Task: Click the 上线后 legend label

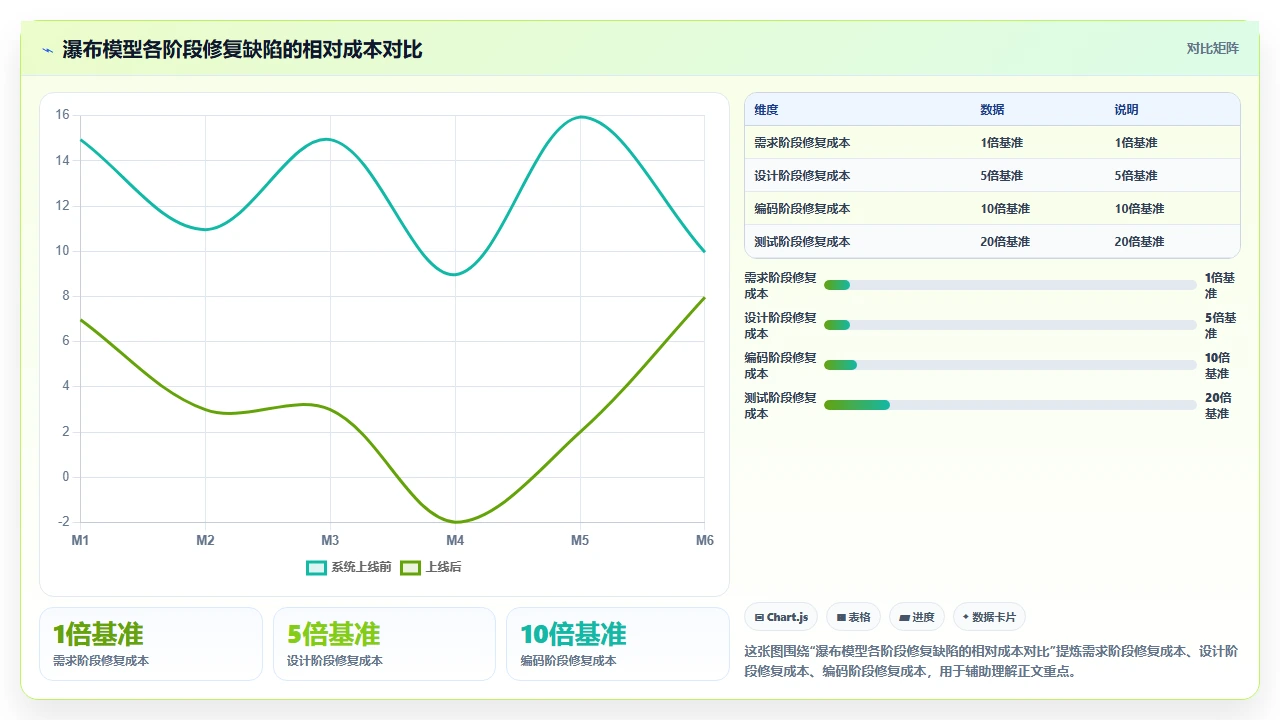Action: (444, 567)
